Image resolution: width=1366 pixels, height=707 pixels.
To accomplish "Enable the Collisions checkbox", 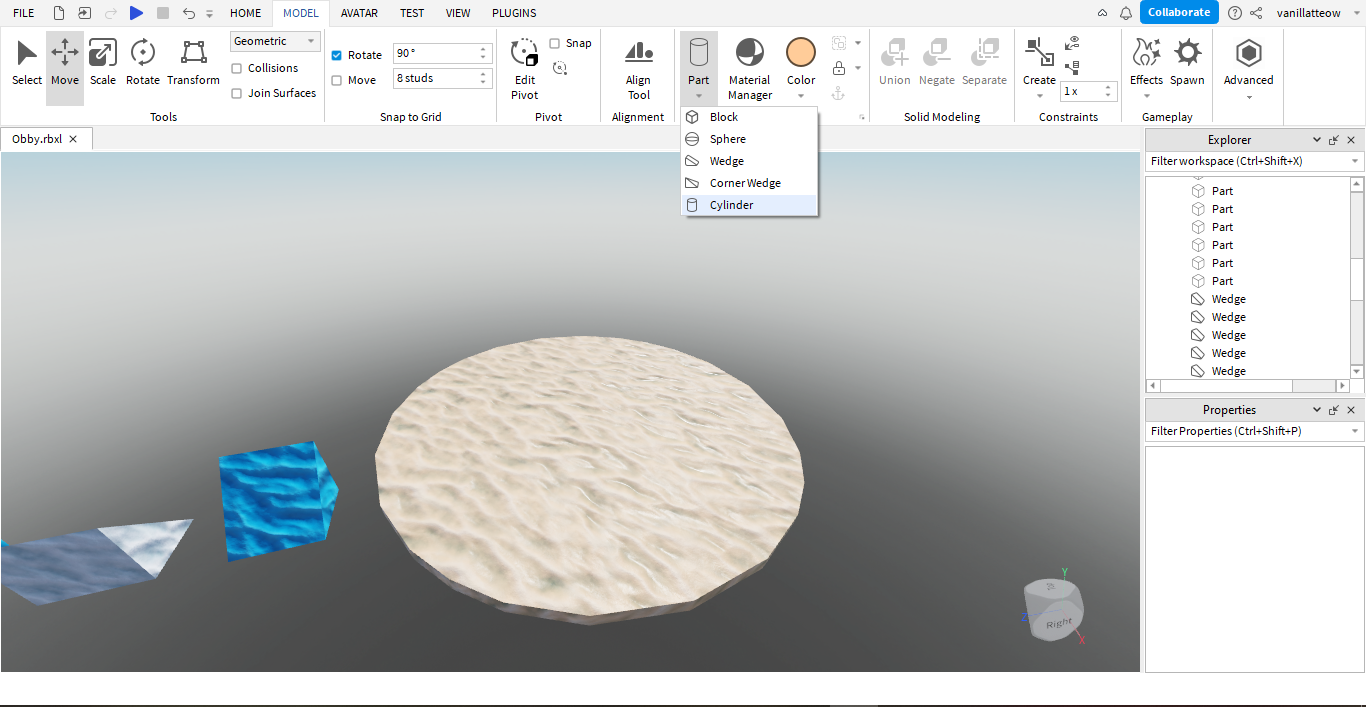I will coord(237,68).
